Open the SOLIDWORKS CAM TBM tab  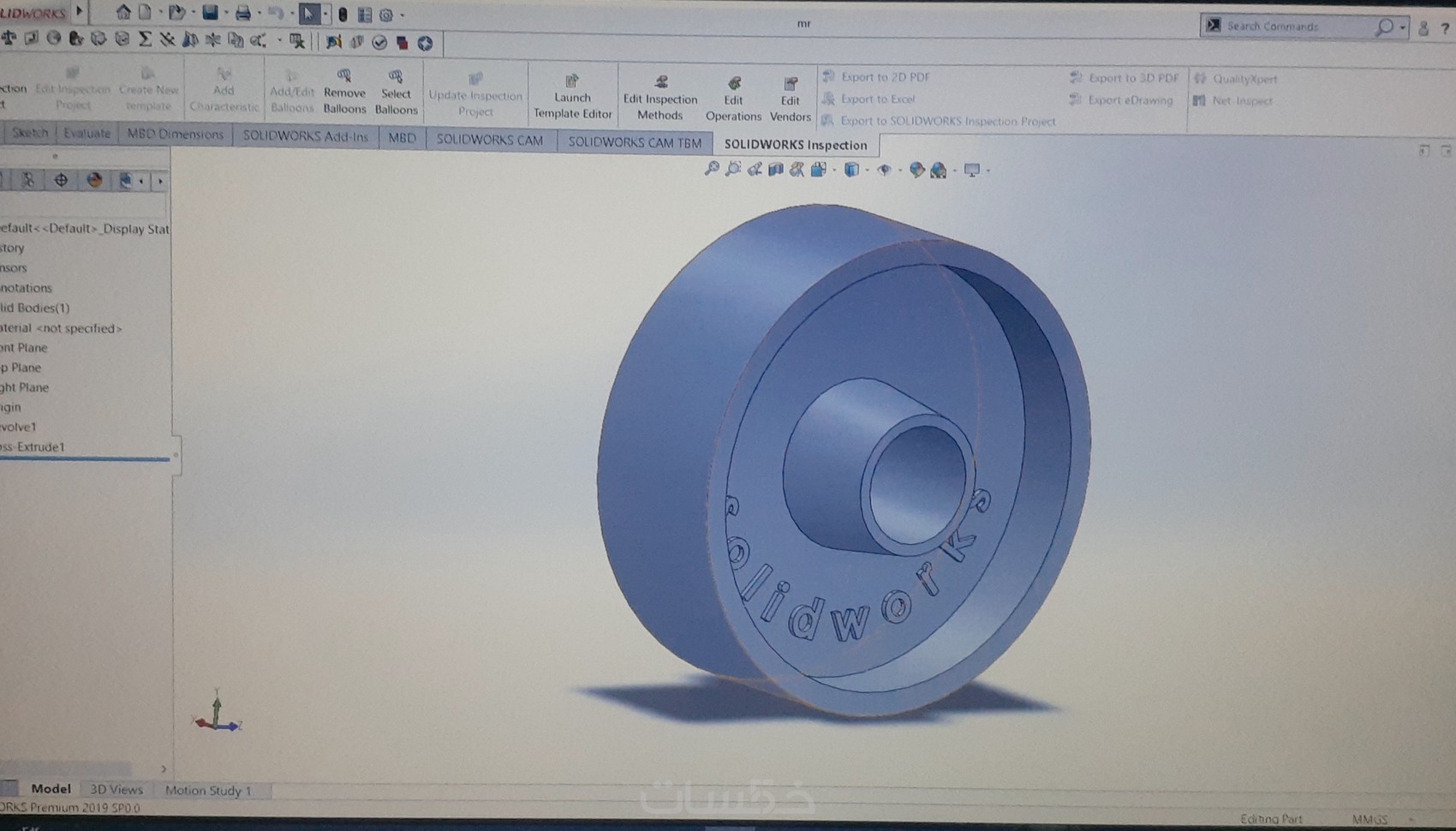tap(635, 142)
